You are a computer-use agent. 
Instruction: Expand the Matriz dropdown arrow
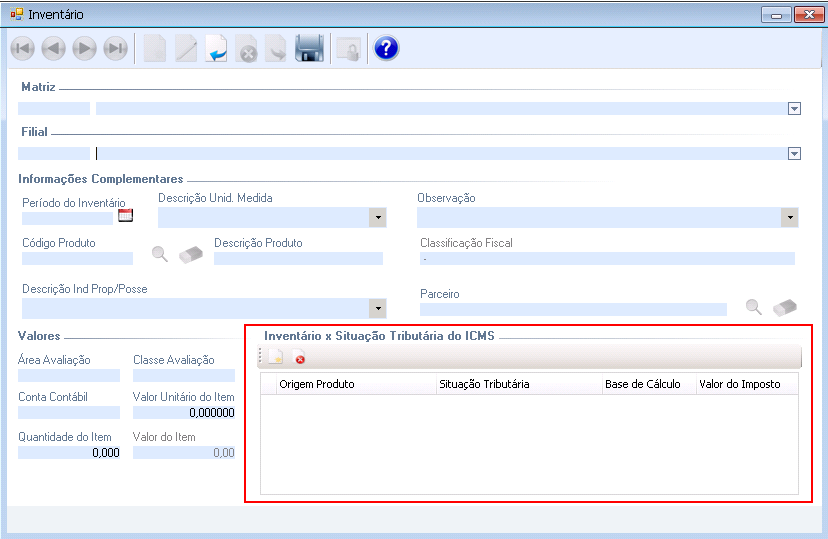[794, 109]
